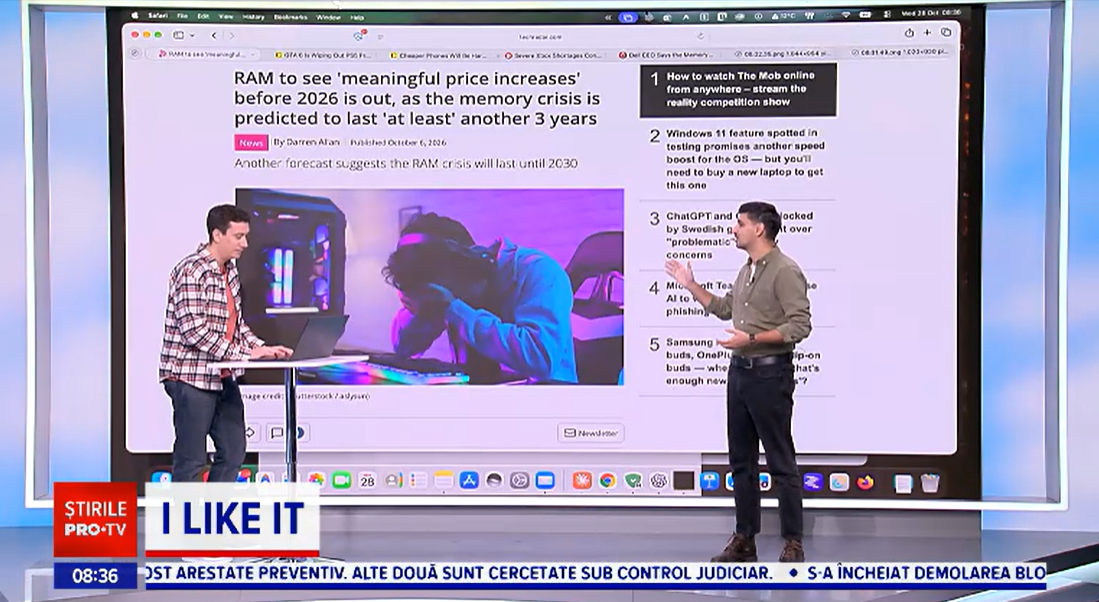Screen dimensions: 1099x602
Task: Open the Sidebar toggle icon
Action: click(x=179, y=35)
